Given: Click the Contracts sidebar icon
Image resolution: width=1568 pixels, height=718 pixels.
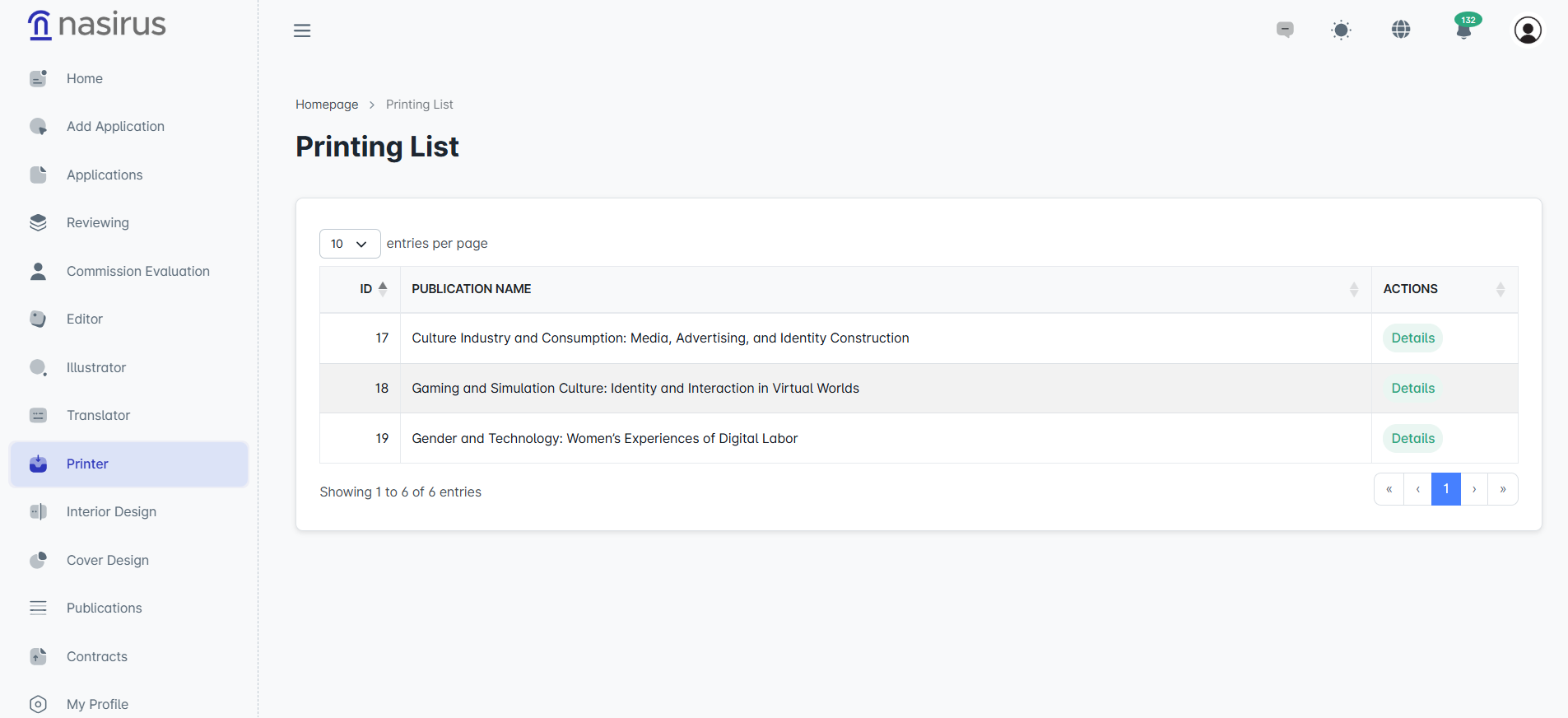Looking at the screenshot, I should [38, 657].
